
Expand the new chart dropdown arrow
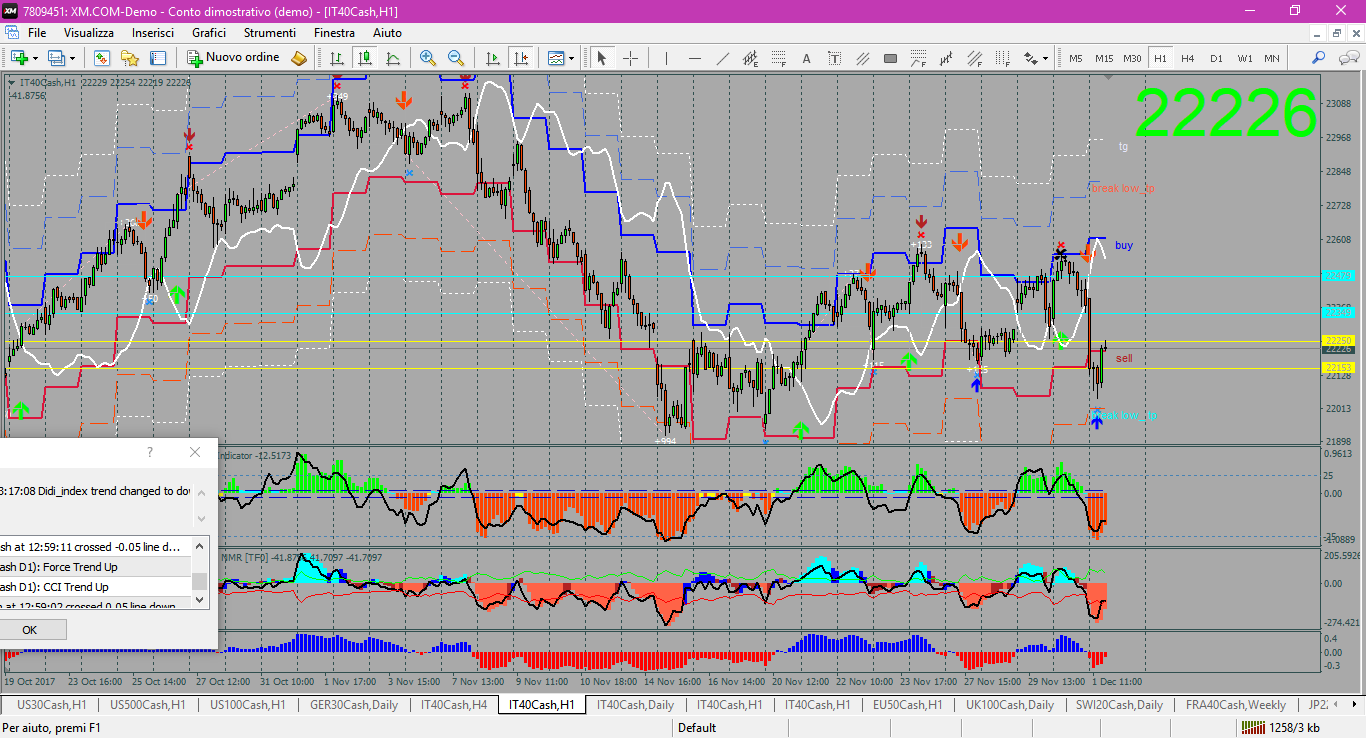pyautogui.click(x=35, y=58)
